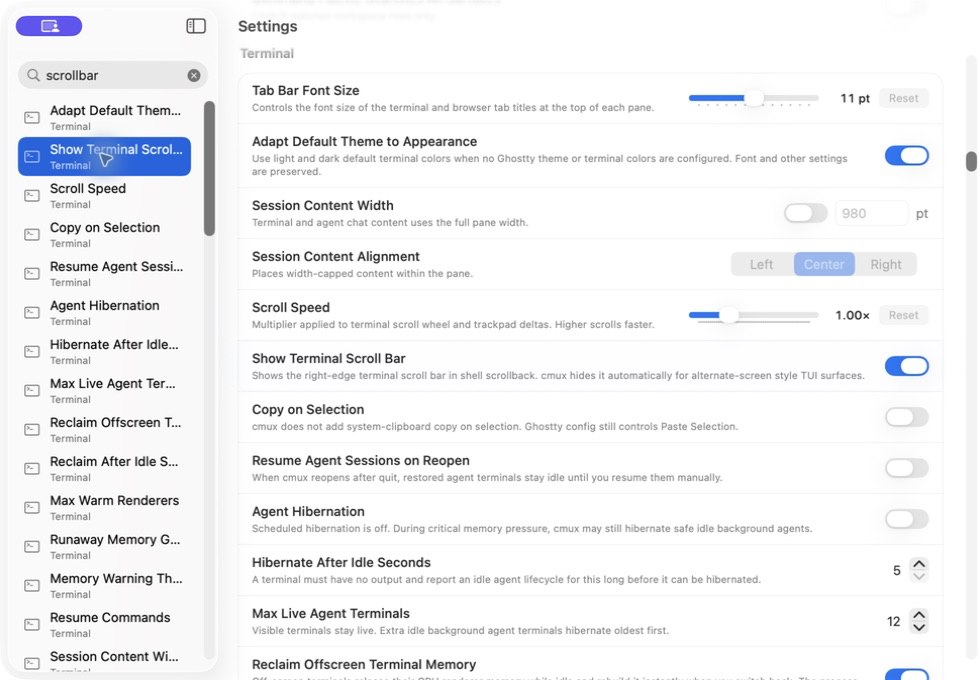Screen dimensions: 980x680
Task: Open Reclaim After Idle Seconds result
Action: pyautogui.click(x=104, y=469)
